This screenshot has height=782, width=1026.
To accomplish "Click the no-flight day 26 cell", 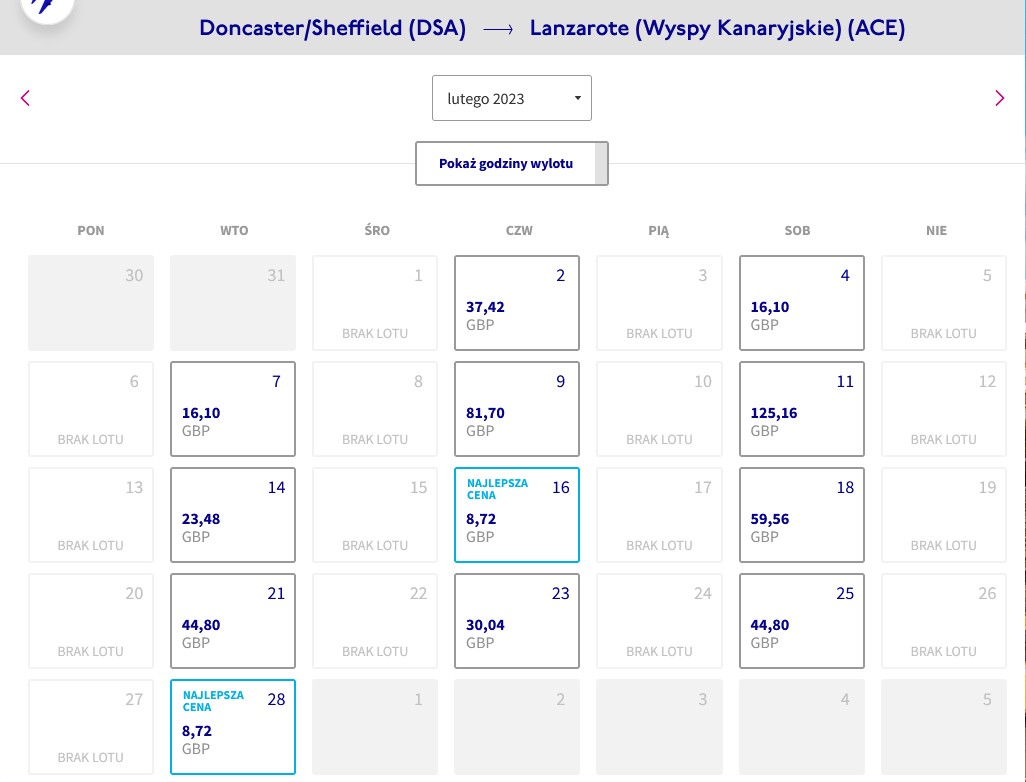I will point(944,621).
